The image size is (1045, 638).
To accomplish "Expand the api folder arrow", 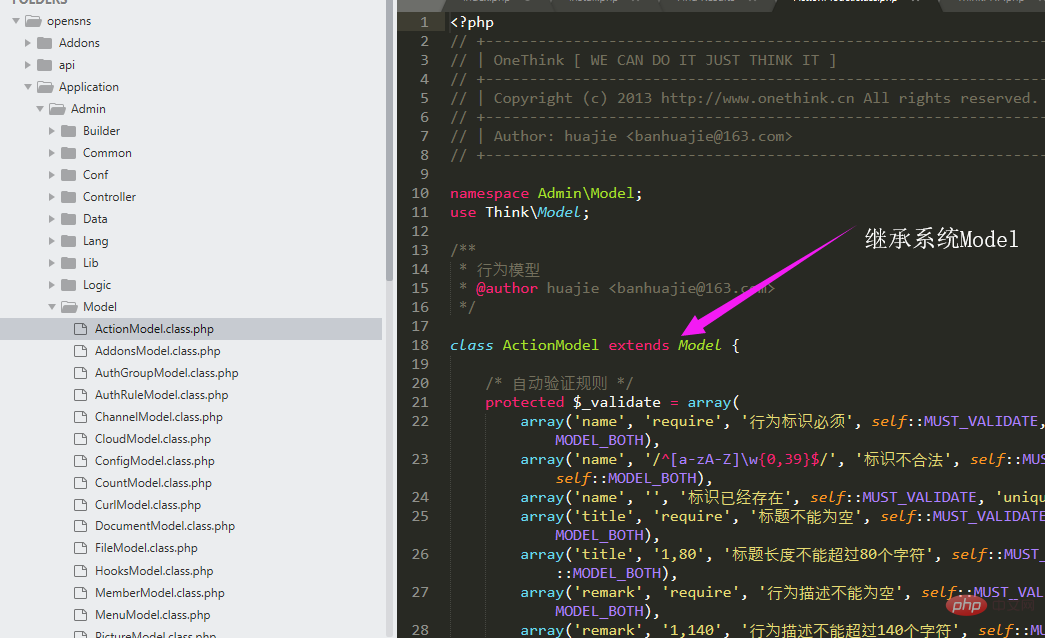I will tap(28, 65).
